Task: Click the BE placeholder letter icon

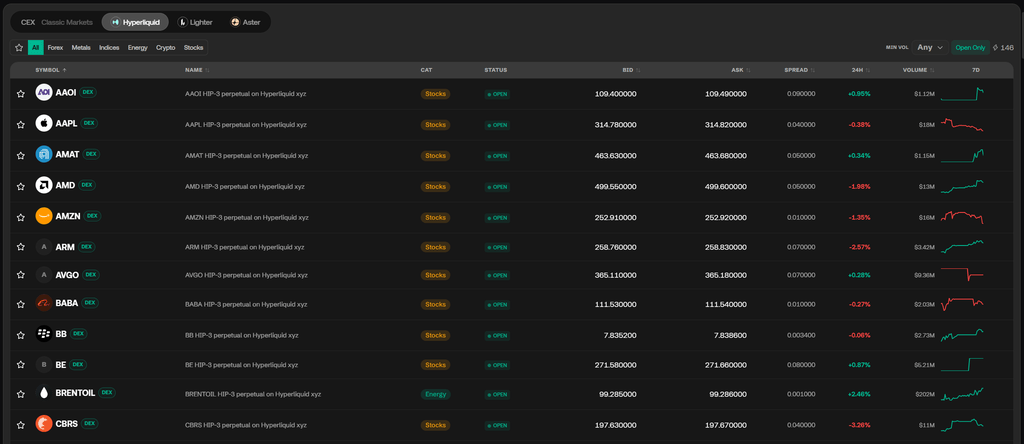Action: click(44, 364)
